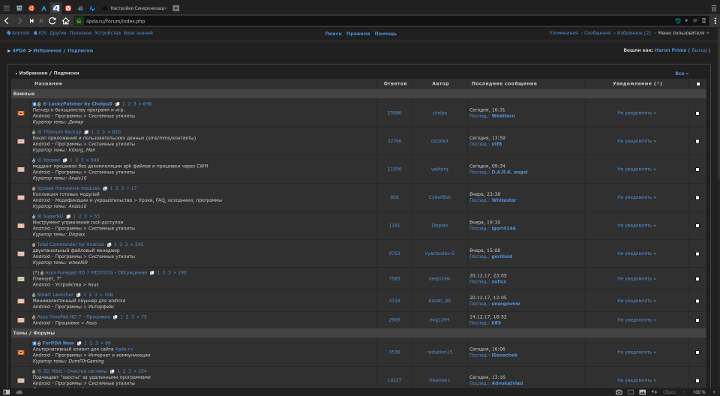
Task: Open the Android forum menu
Action: click(17, 33)
